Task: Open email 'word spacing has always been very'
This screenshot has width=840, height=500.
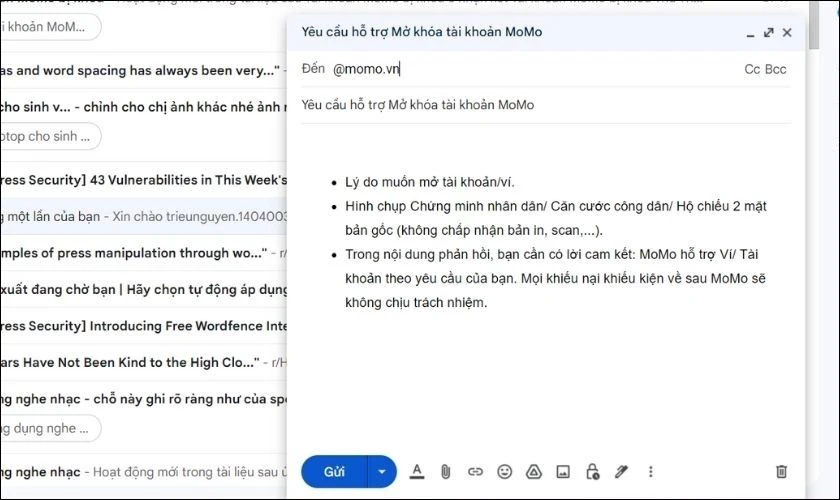Action: coord(144,71)
